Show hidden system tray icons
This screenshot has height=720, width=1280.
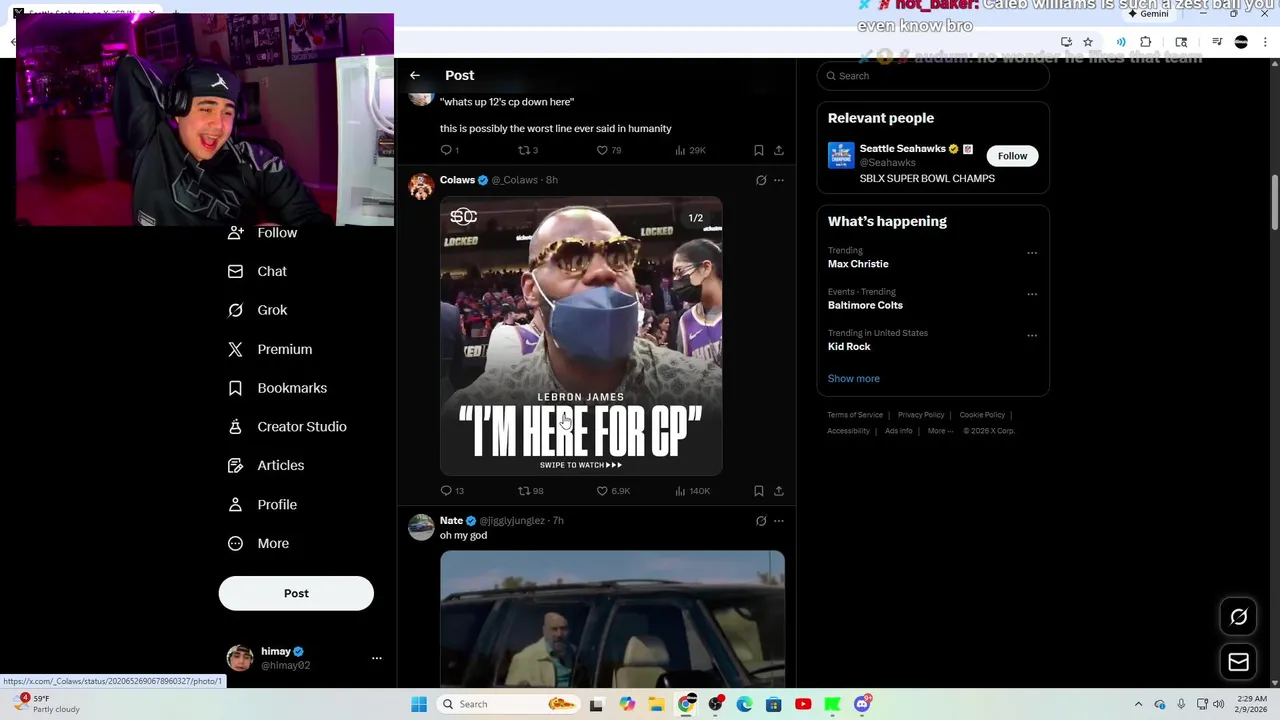coord(1138,704)
